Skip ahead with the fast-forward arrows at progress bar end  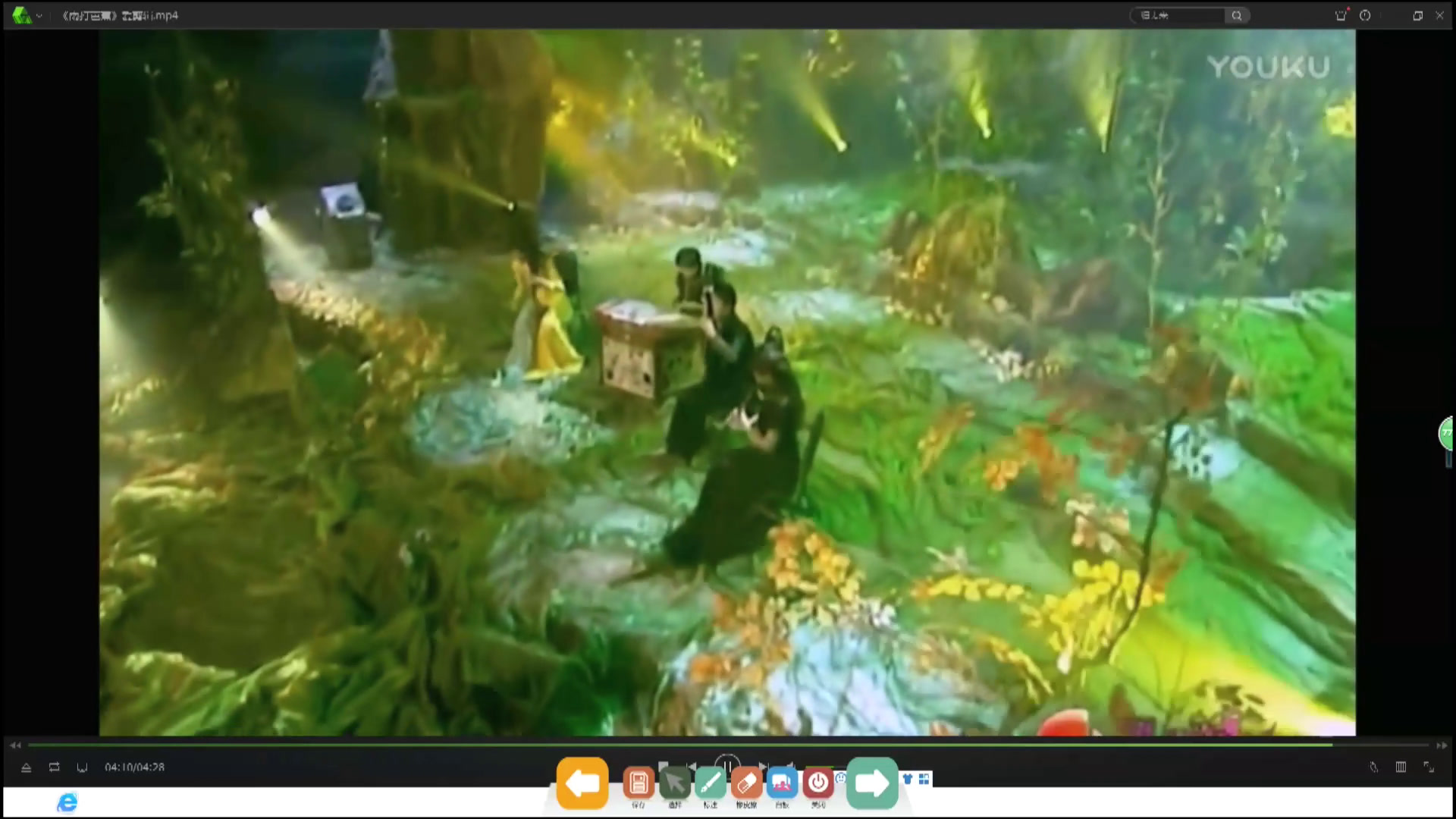[1441, 745]
